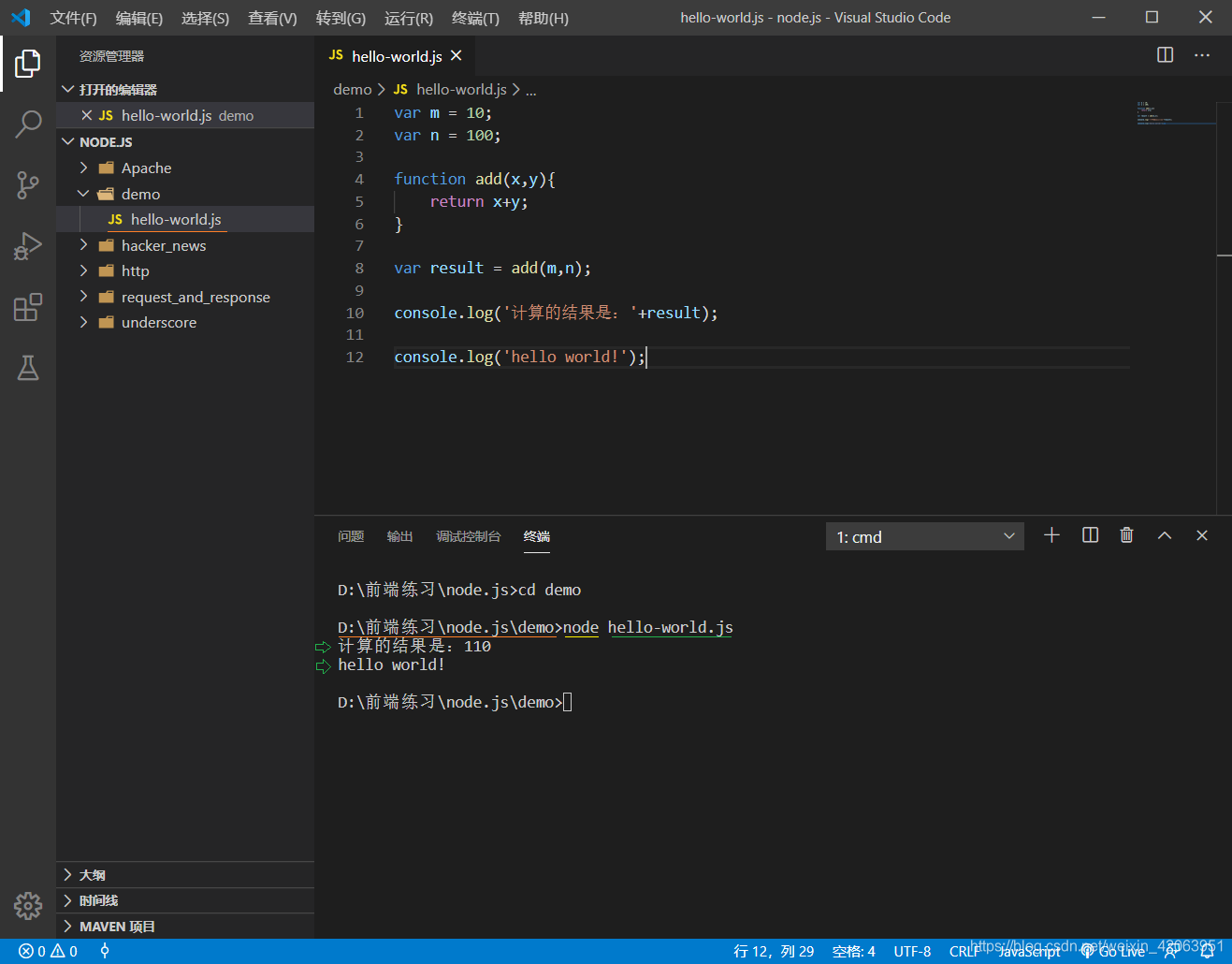Click VS Code logo in title bar
Viewport: 1232px width, 964px height.
pyautogui.click(x=21, y=18)
